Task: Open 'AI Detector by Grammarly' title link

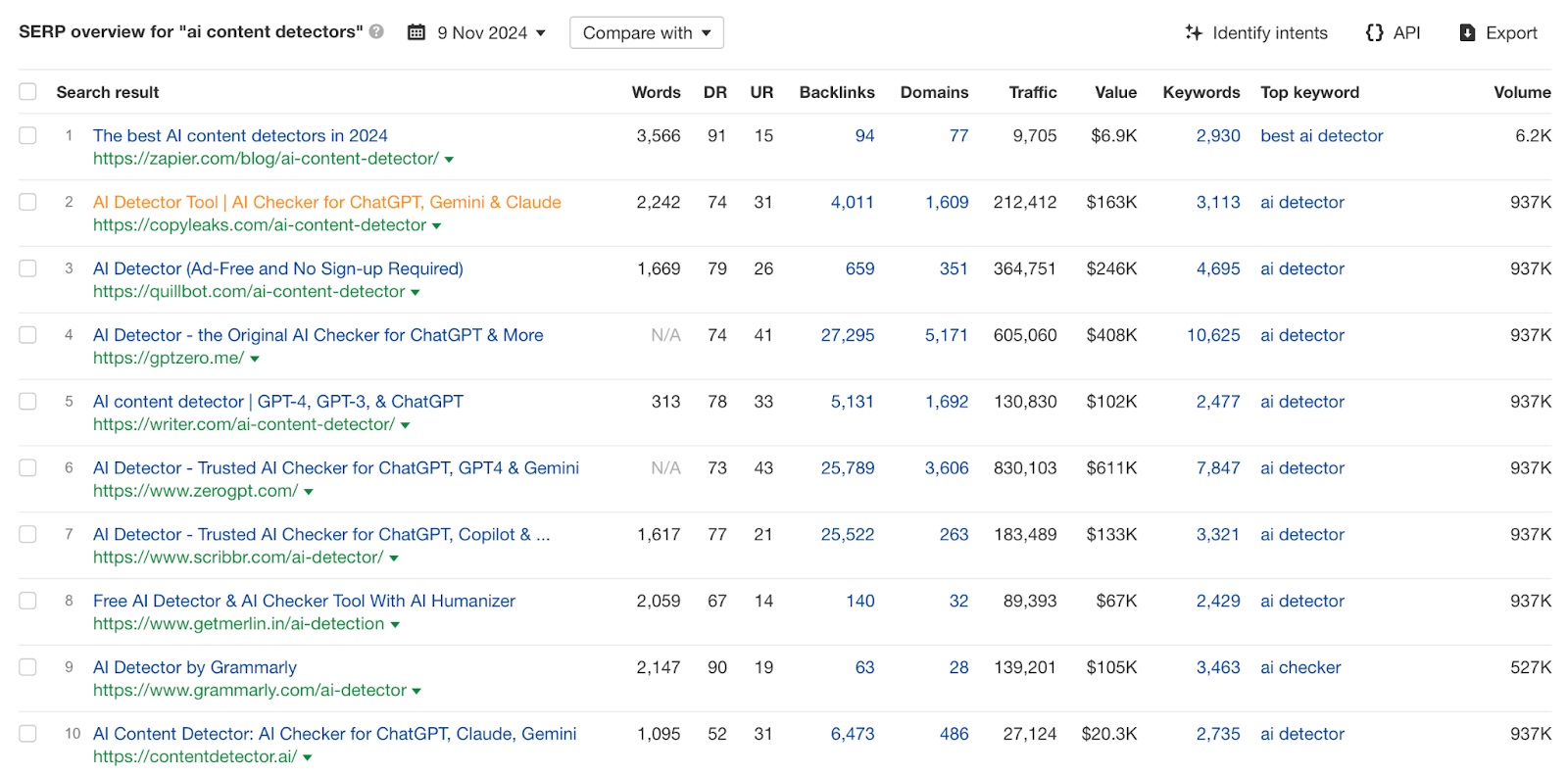Action: [x=195, y=667]
